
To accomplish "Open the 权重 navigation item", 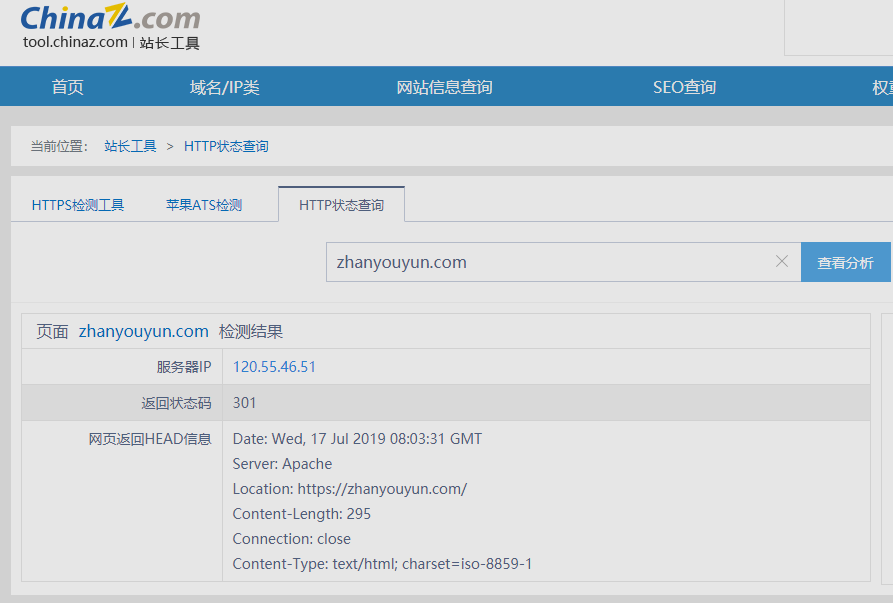I will click(x=882, y=87).
